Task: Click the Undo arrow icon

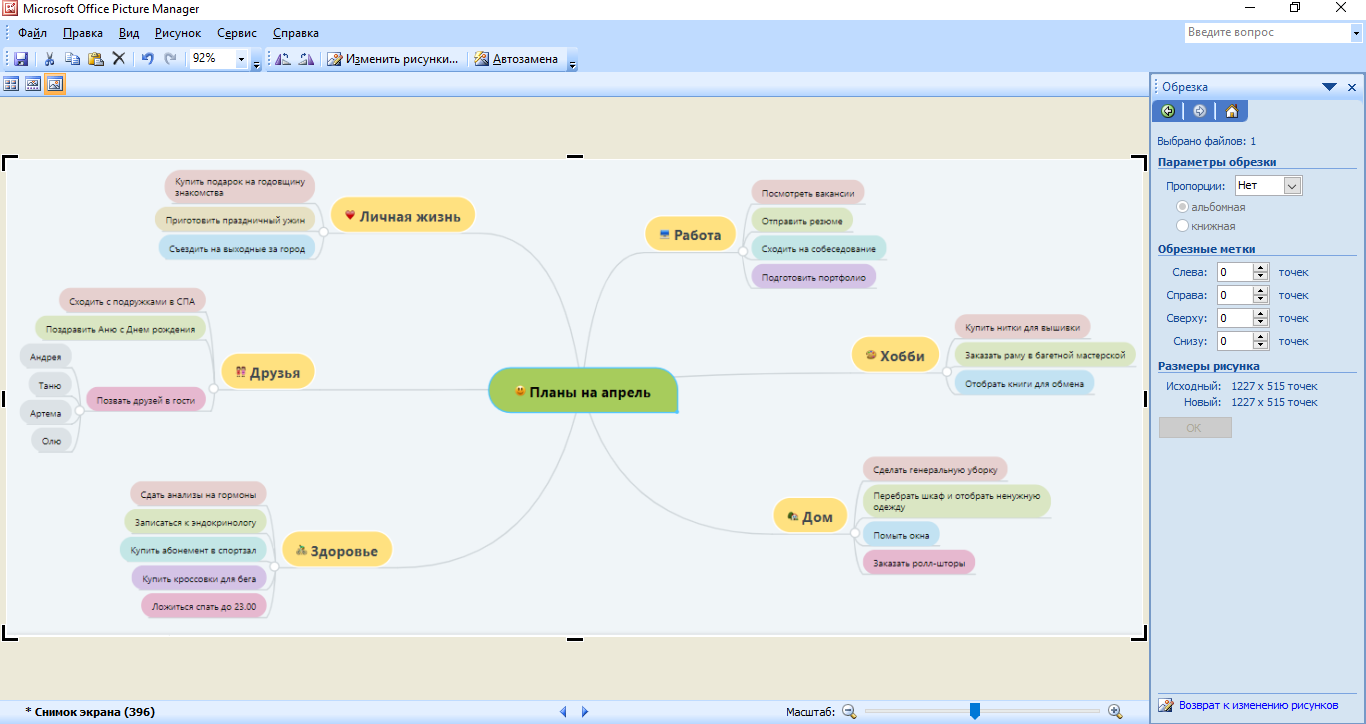Action: (147, 59)
